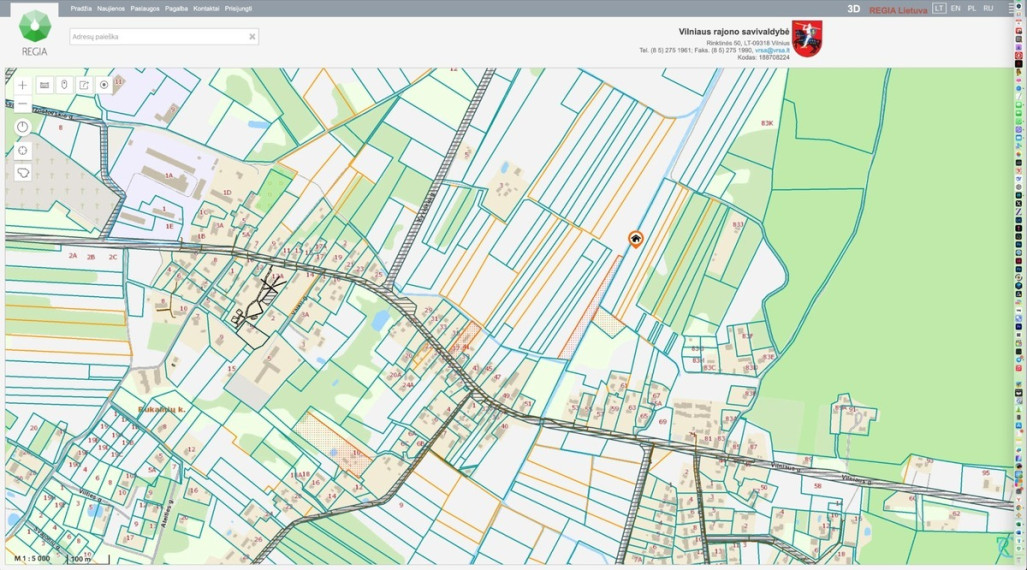The width and height of the screenshot is (1027, 570).
Task: Switch interface language to EN
Action: coord(956,9)
